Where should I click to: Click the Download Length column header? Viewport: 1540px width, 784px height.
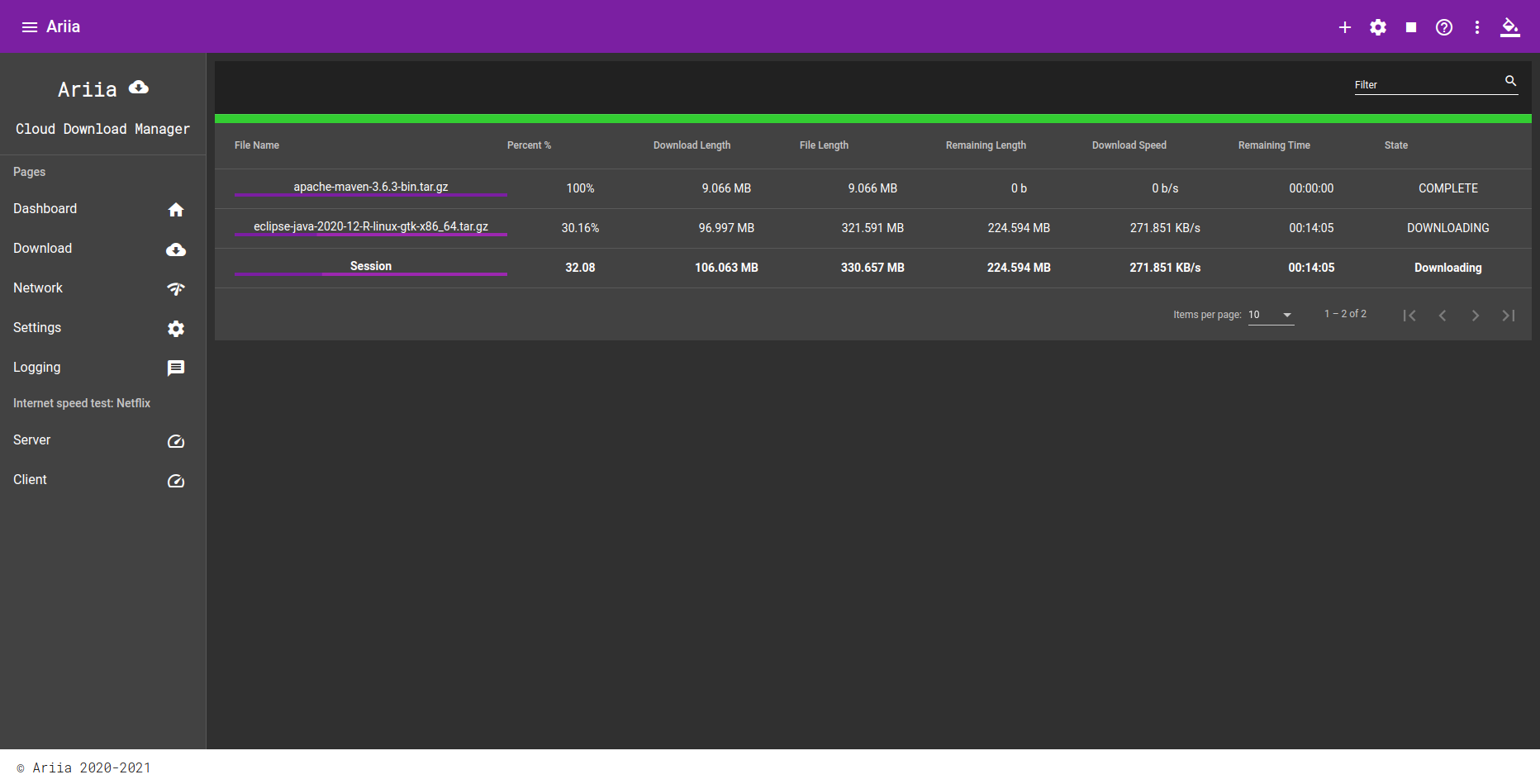[x=692, y=145]
